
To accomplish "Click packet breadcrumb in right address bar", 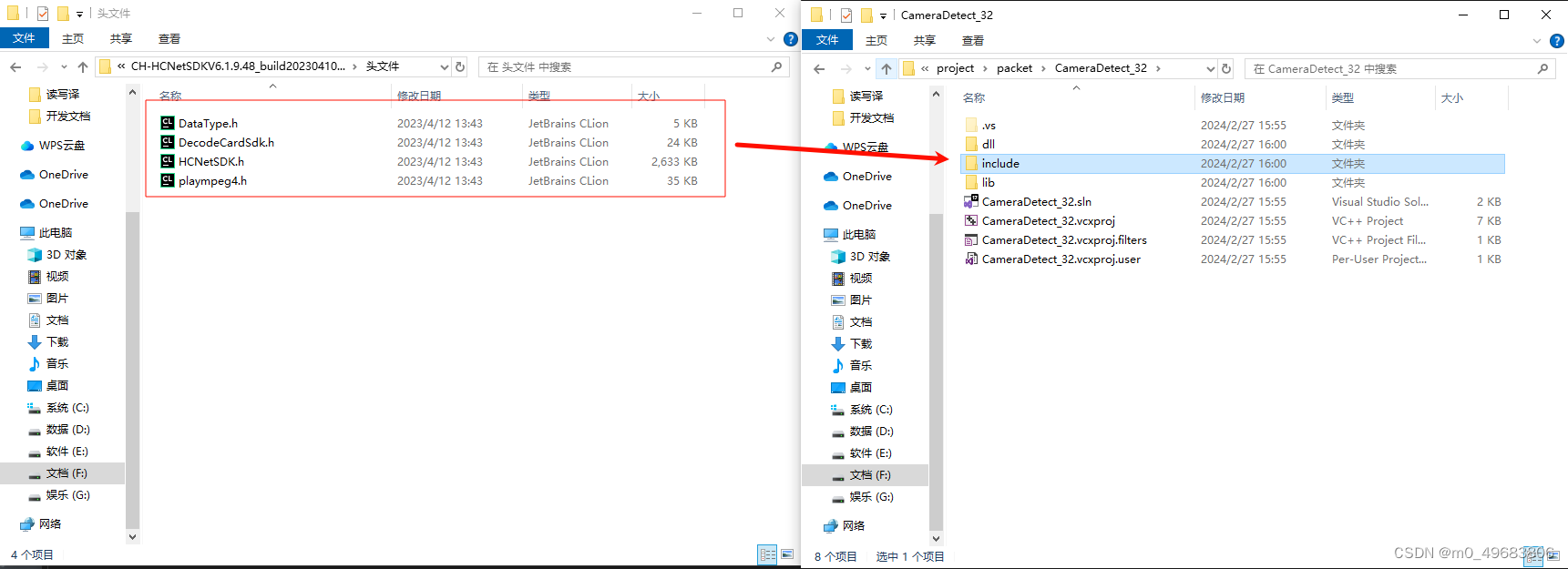I will (x=1014, y=68).
